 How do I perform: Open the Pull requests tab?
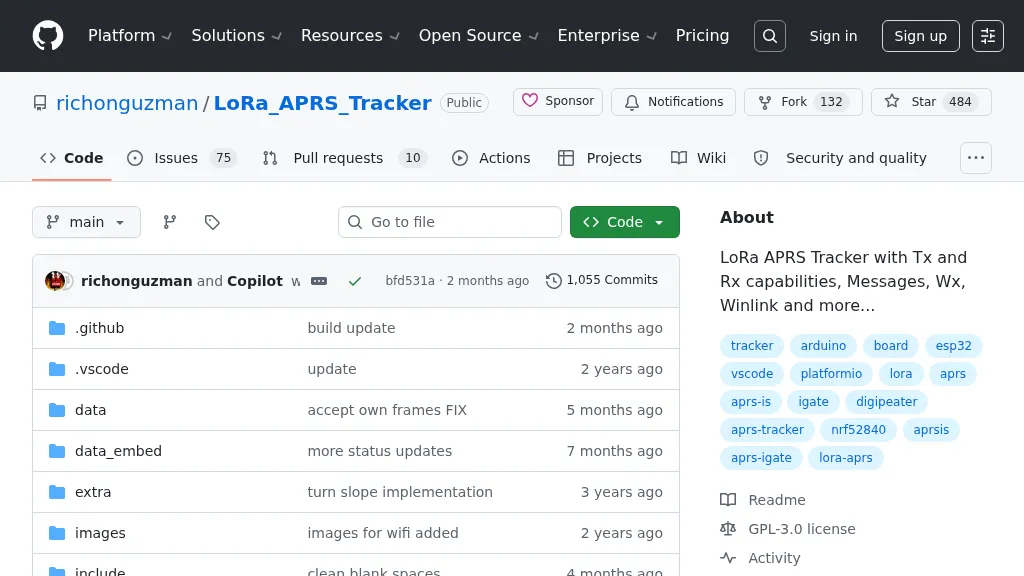pos(345,158)
